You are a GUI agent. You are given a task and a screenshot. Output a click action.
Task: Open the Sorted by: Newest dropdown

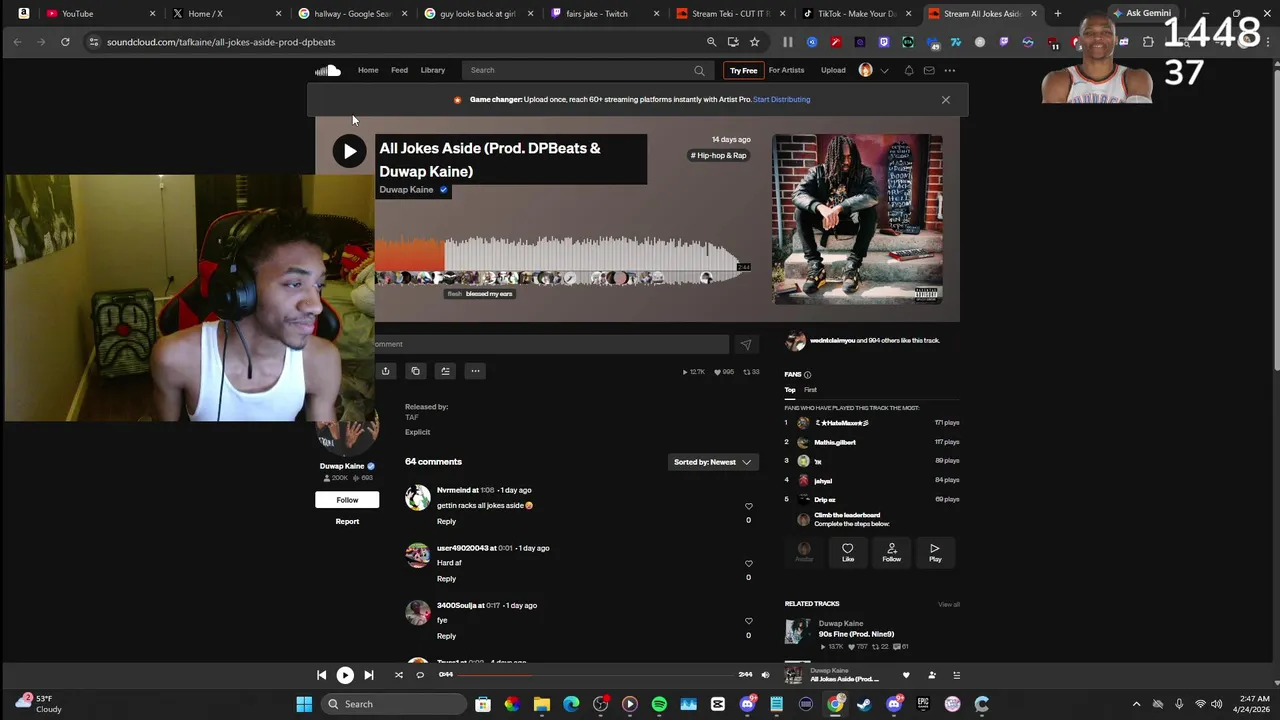click(x=712, y=462)
